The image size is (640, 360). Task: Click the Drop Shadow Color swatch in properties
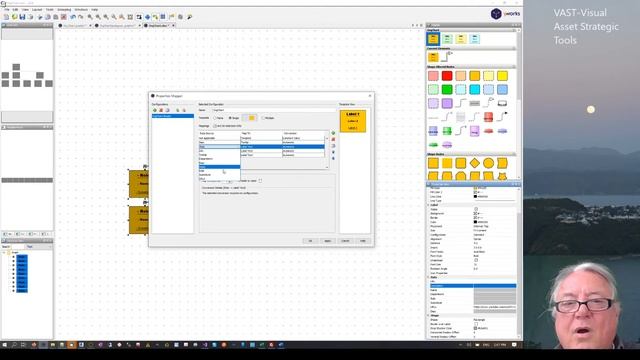pos(476,328)
